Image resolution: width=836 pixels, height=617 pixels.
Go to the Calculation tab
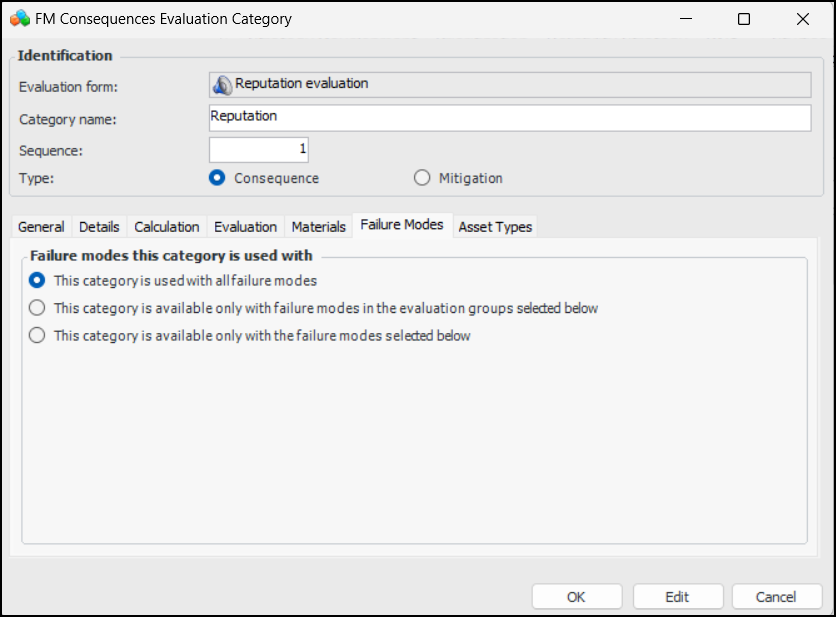click(x=167, y=227)
